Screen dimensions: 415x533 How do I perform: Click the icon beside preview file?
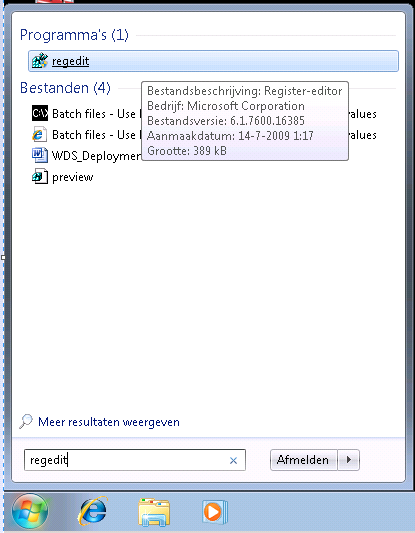point(40,176)
